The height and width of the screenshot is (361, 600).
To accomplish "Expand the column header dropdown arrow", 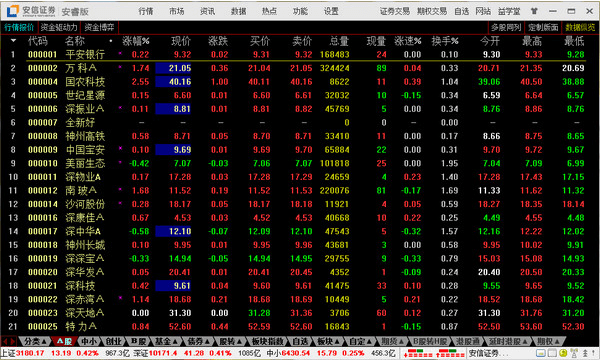I will pyautogui.click(x=13, y=41).
